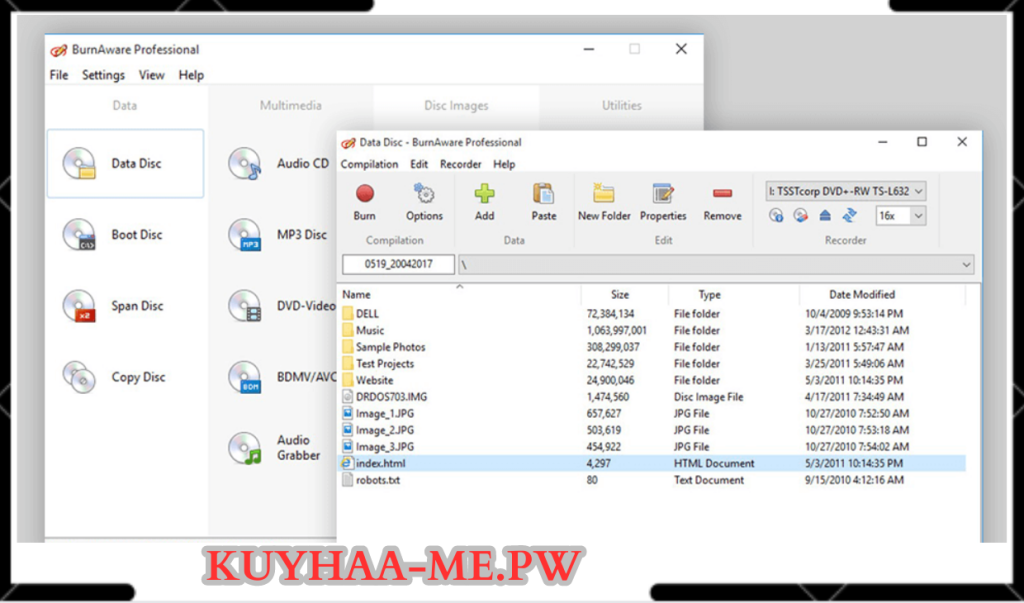
Task: Click size value 1,063,997,001
Action: pos(616,331)
